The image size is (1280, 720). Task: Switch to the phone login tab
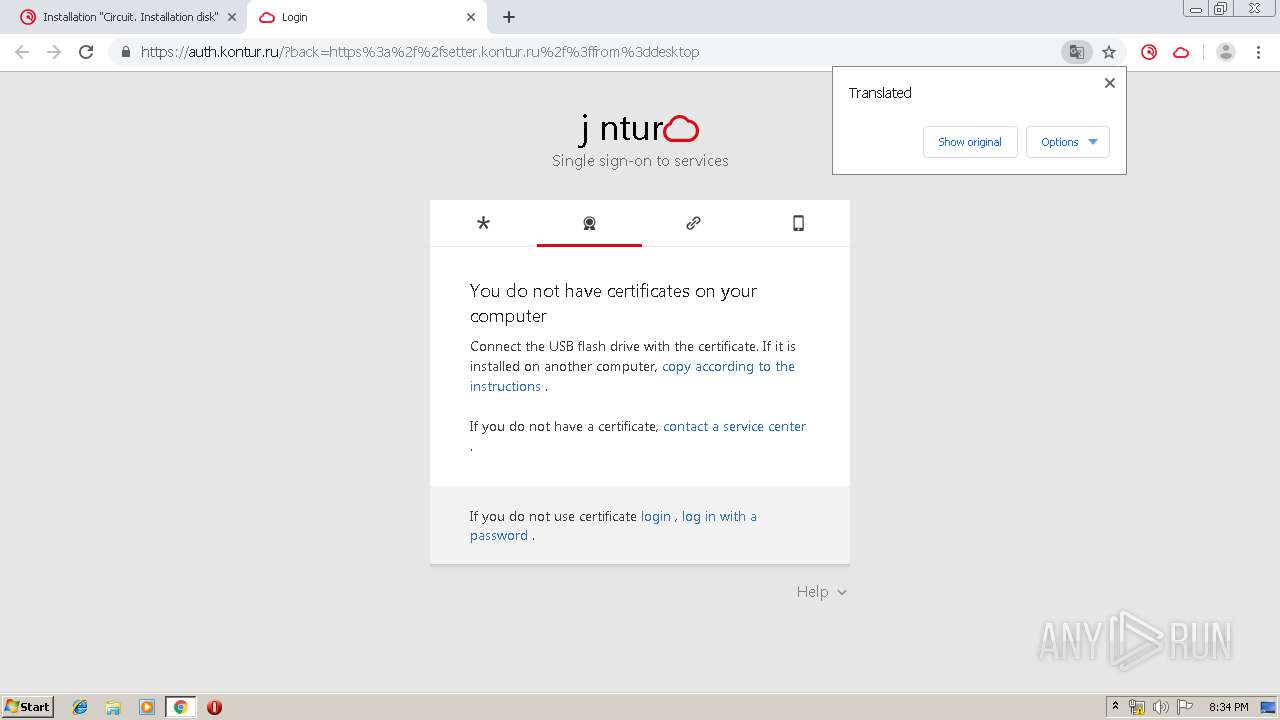[798, 223]
